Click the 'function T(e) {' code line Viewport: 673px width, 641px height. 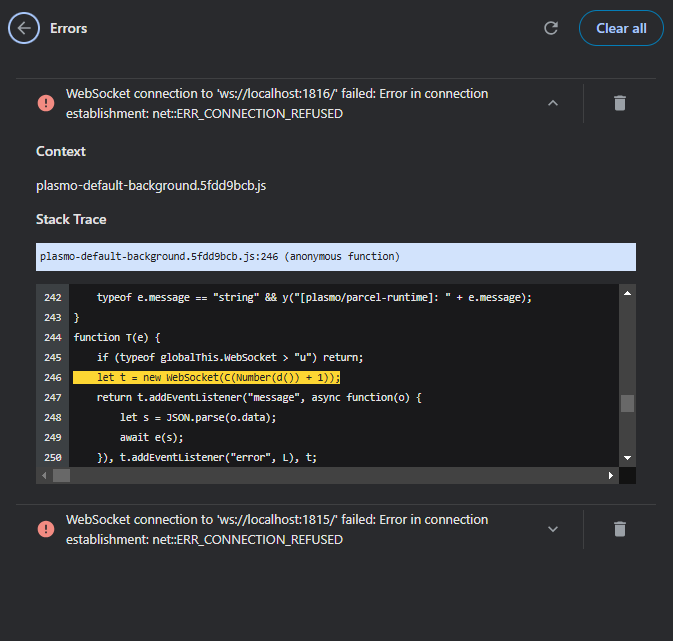pyautogui.click(x=117, y=337)
